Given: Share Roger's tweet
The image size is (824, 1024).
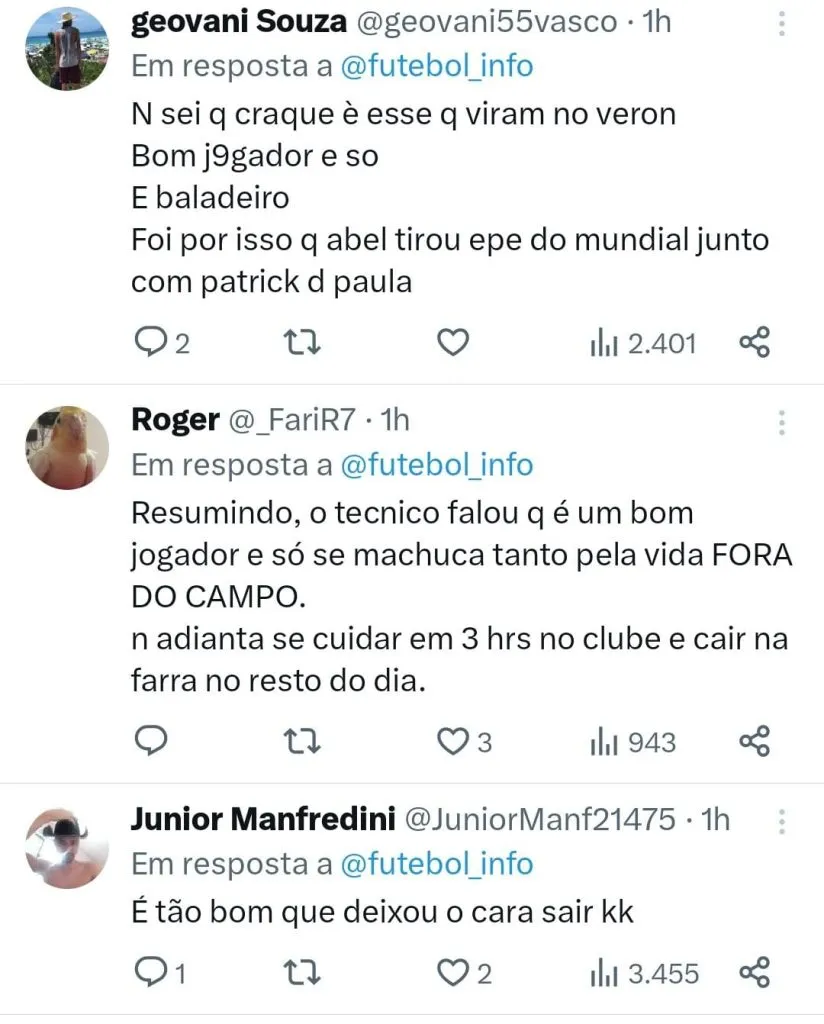Looking at the screenshot, I should pos(755,742).
